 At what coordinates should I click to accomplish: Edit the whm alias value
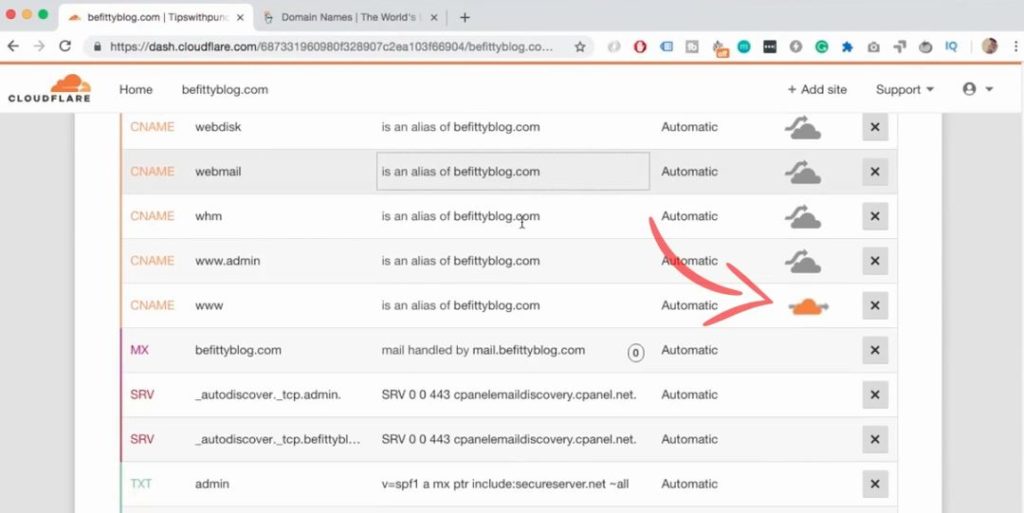(460, 216)
